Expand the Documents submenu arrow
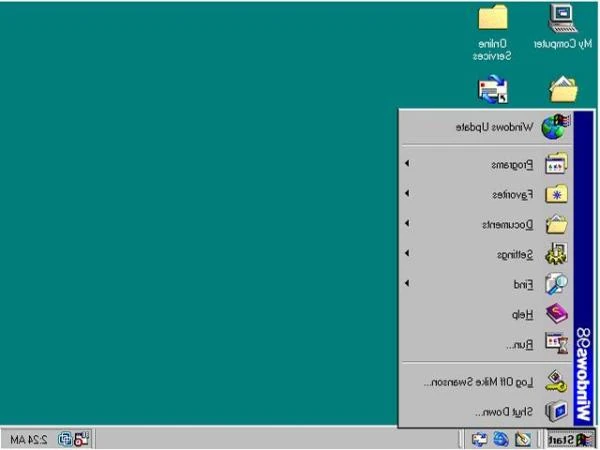 pyautogui.click(x=407, y=223)
